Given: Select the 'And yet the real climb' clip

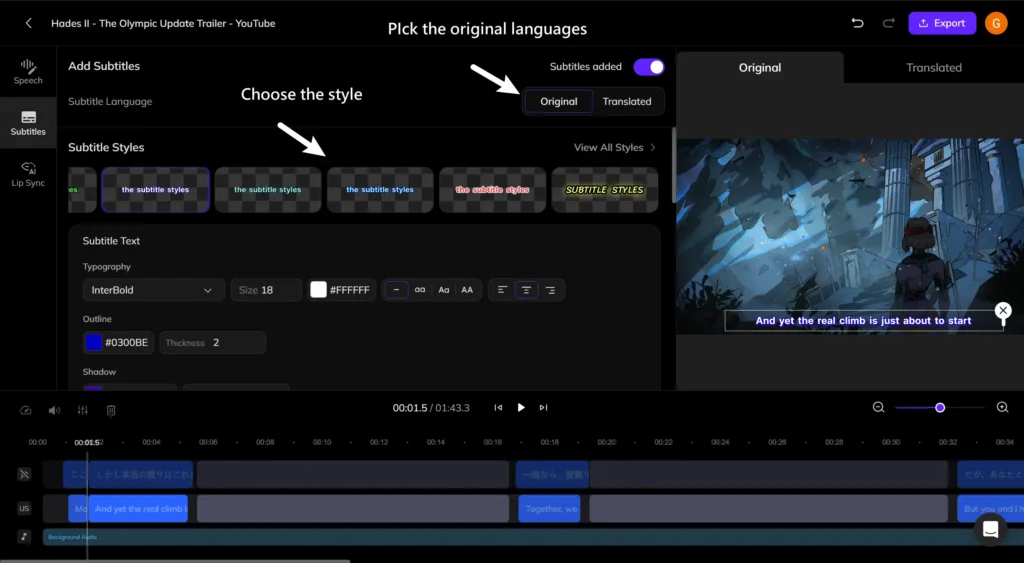Looking at the screenshot, I should coord(138,508).
